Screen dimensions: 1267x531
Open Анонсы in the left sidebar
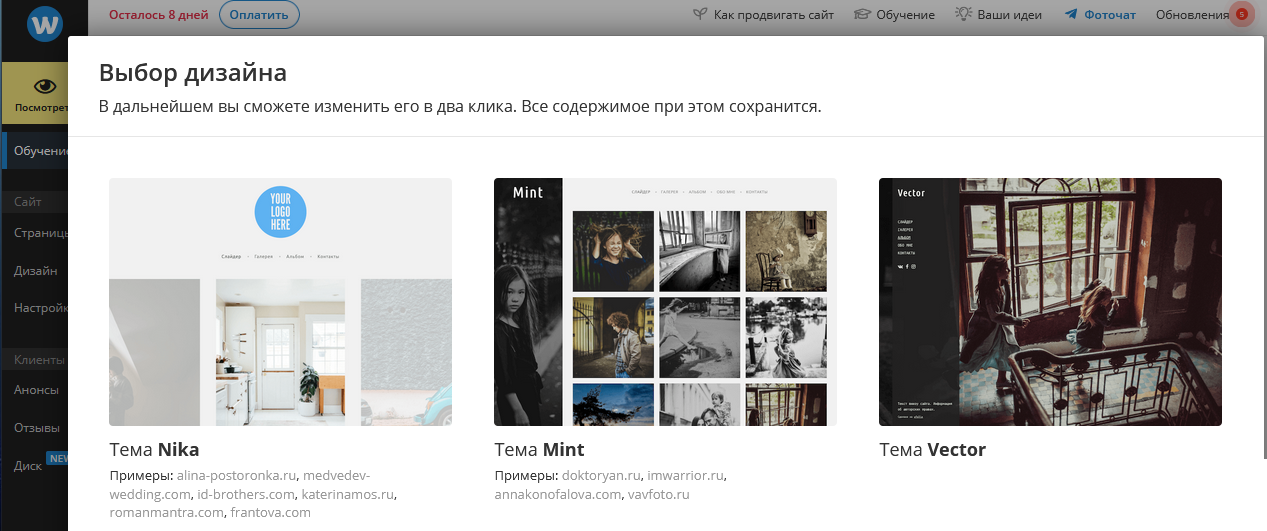[x=36, y=390]
